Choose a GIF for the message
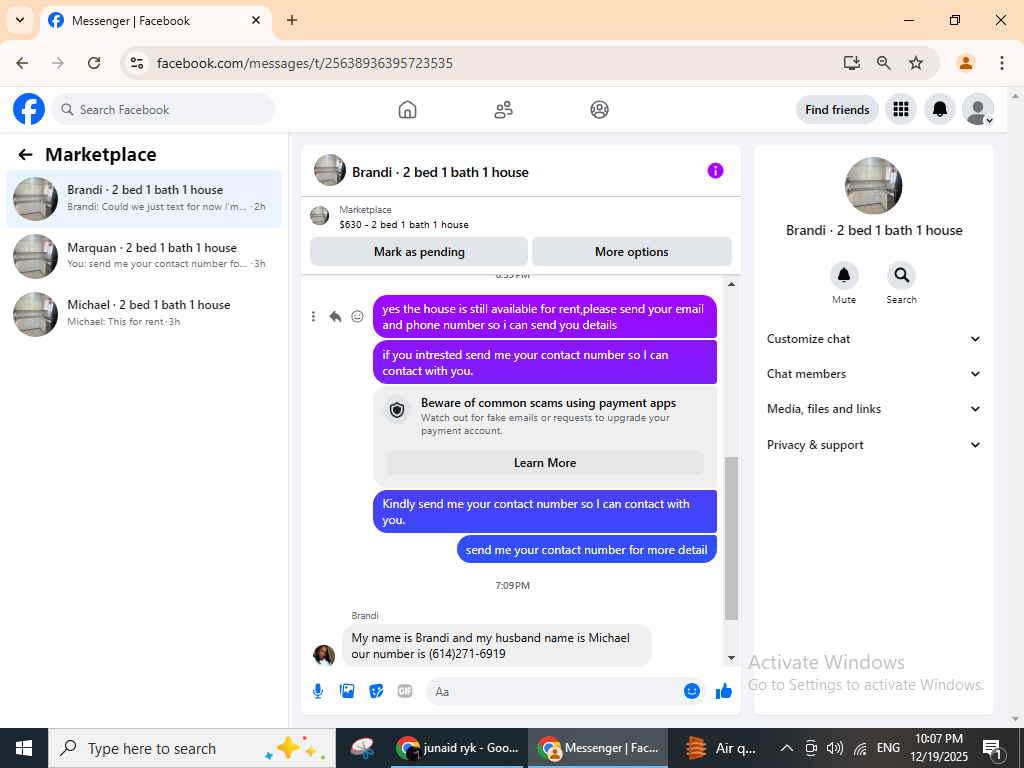This screenshot has width=1024, height=768. coord(405,691)
